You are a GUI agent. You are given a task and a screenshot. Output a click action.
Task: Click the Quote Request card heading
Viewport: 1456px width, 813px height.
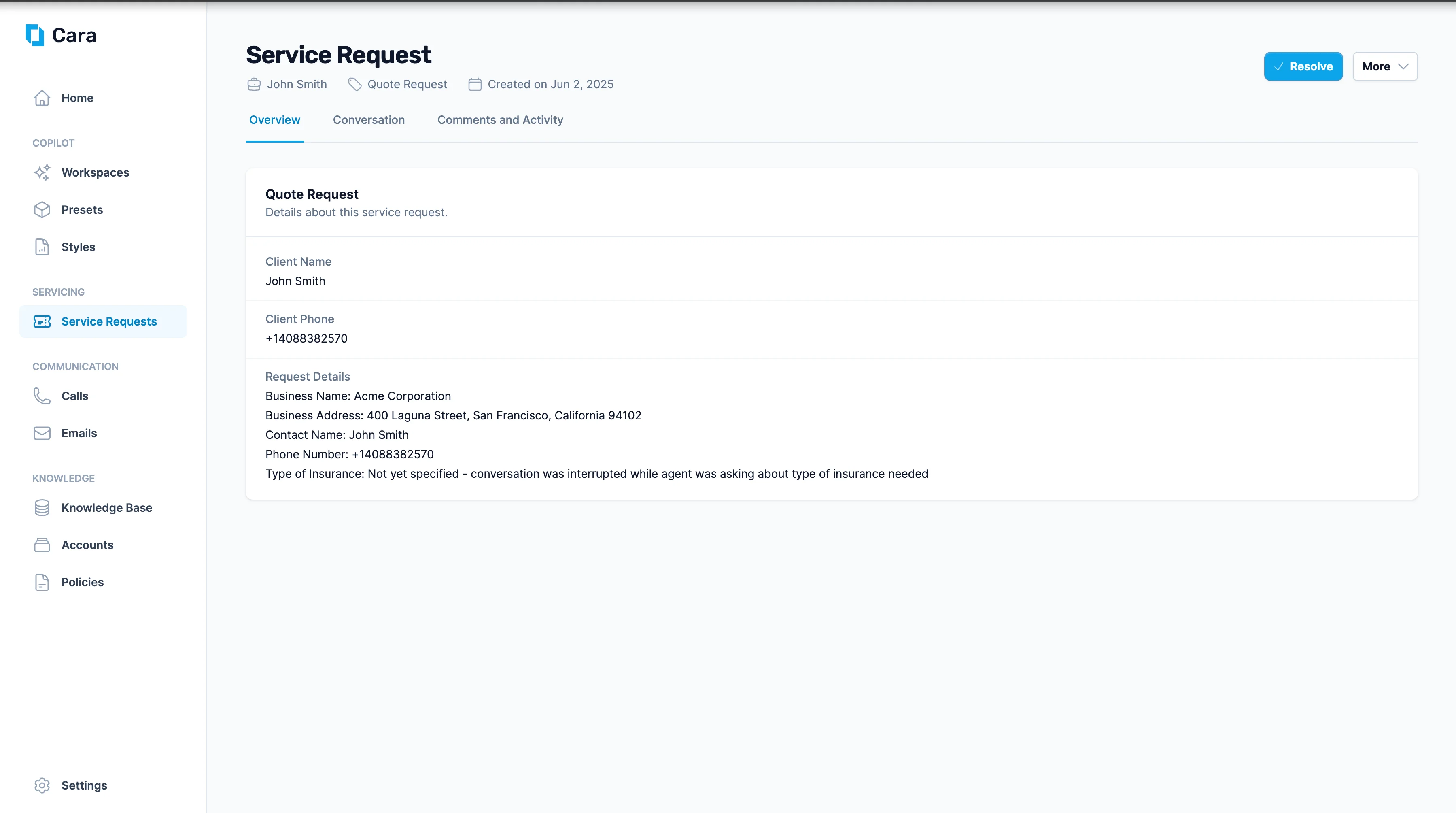coord(312,194)
